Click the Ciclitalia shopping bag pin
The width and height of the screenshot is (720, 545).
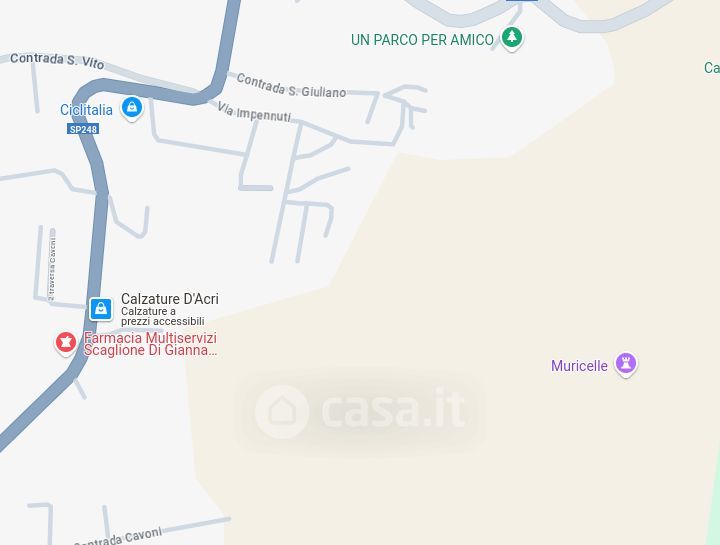click(132, 108)
